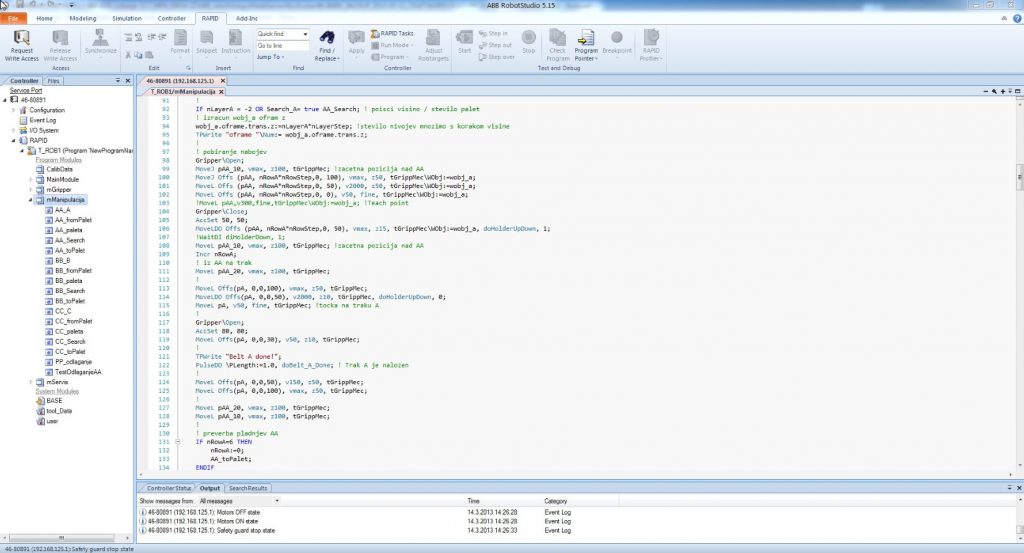Click the Check Program icon
The width and height of the screenshot is (1024, 553).
point(557,38)
